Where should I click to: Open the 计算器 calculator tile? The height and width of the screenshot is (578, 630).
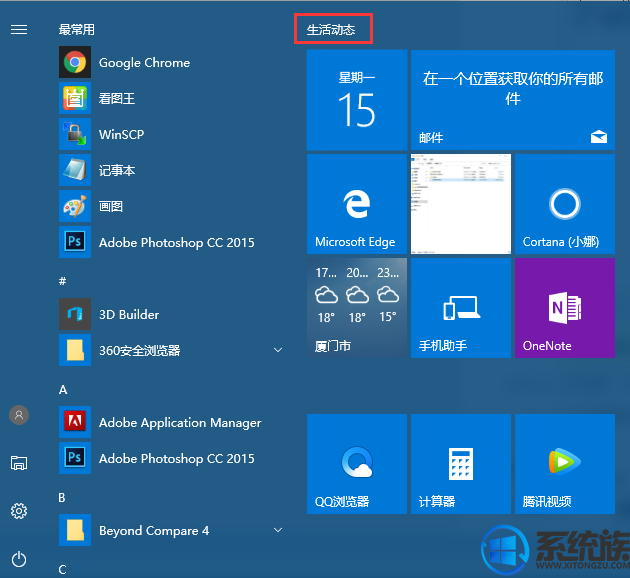coord(461,464)
